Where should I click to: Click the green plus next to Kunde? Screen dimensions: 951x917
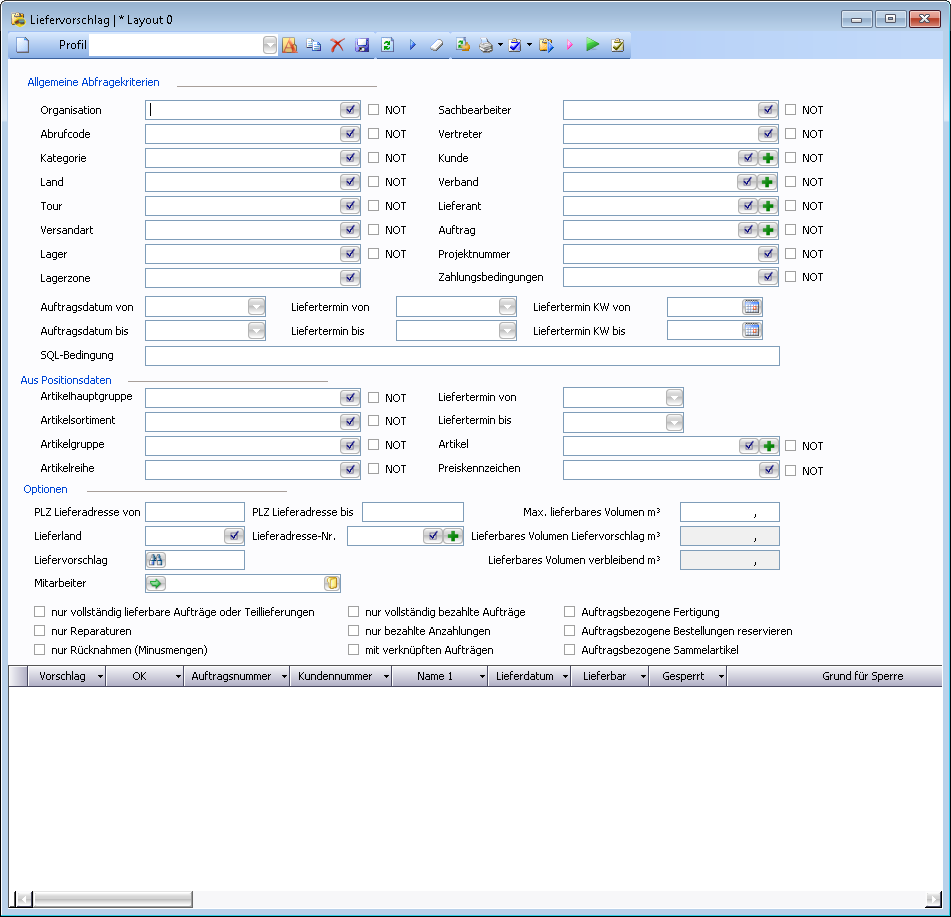[x=767, y=158]
